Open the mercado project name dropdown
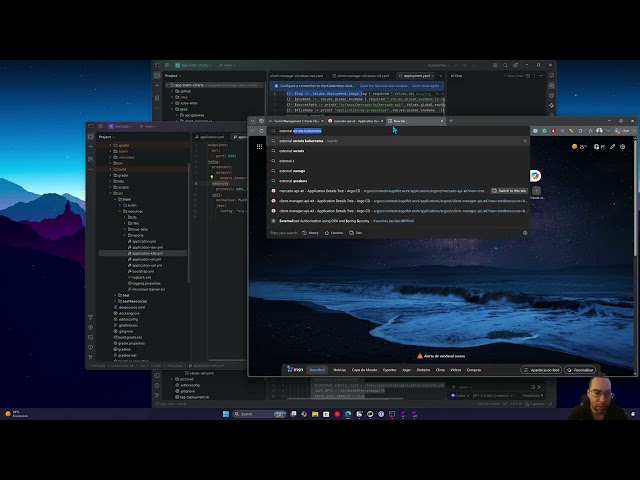Image resolution: width=640 pixels, height=480 pixels. pos(121,127)
